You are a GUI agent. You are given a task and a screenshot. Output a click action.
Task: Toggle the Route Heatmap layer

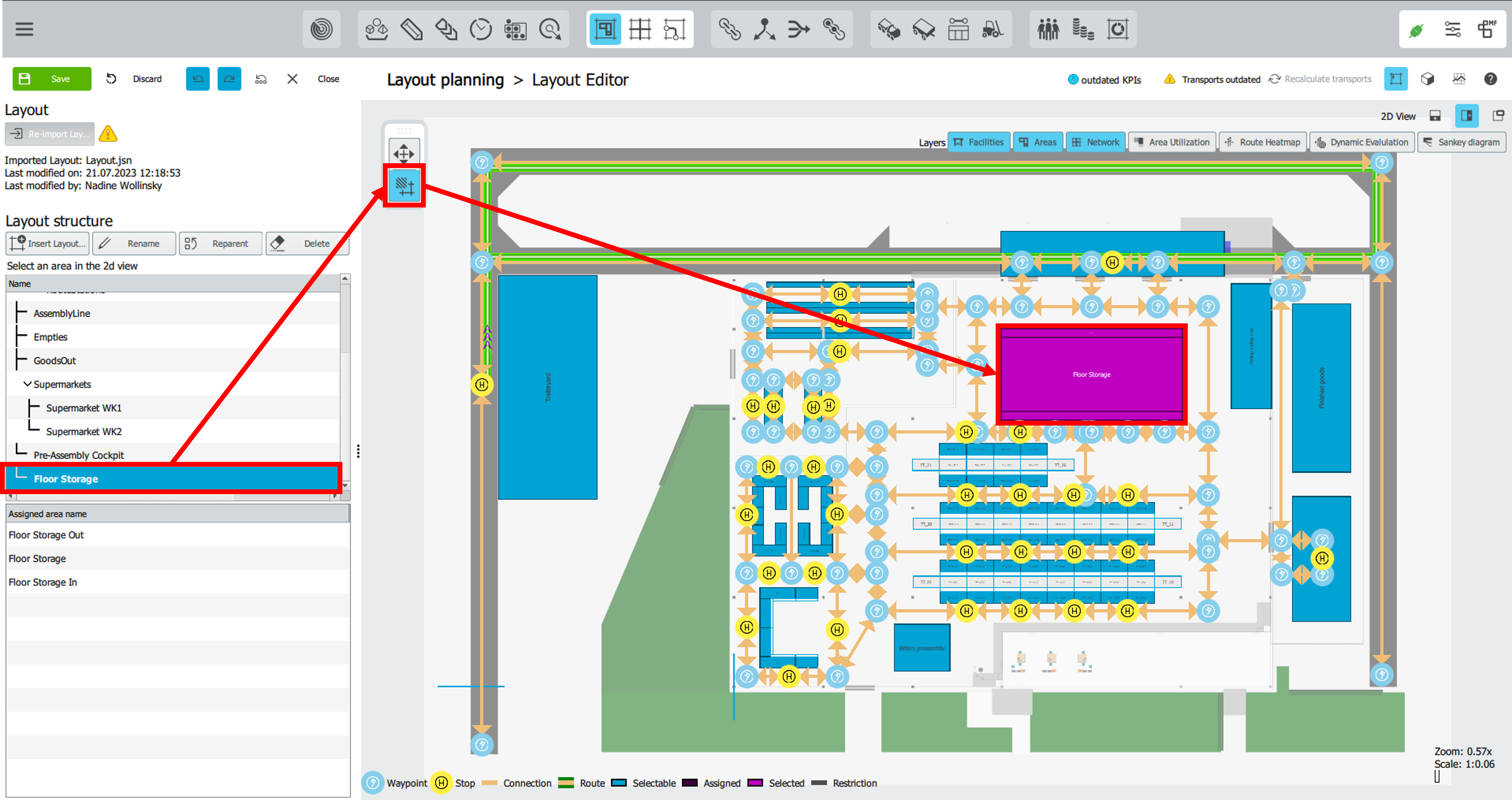tap(1263, 142)
